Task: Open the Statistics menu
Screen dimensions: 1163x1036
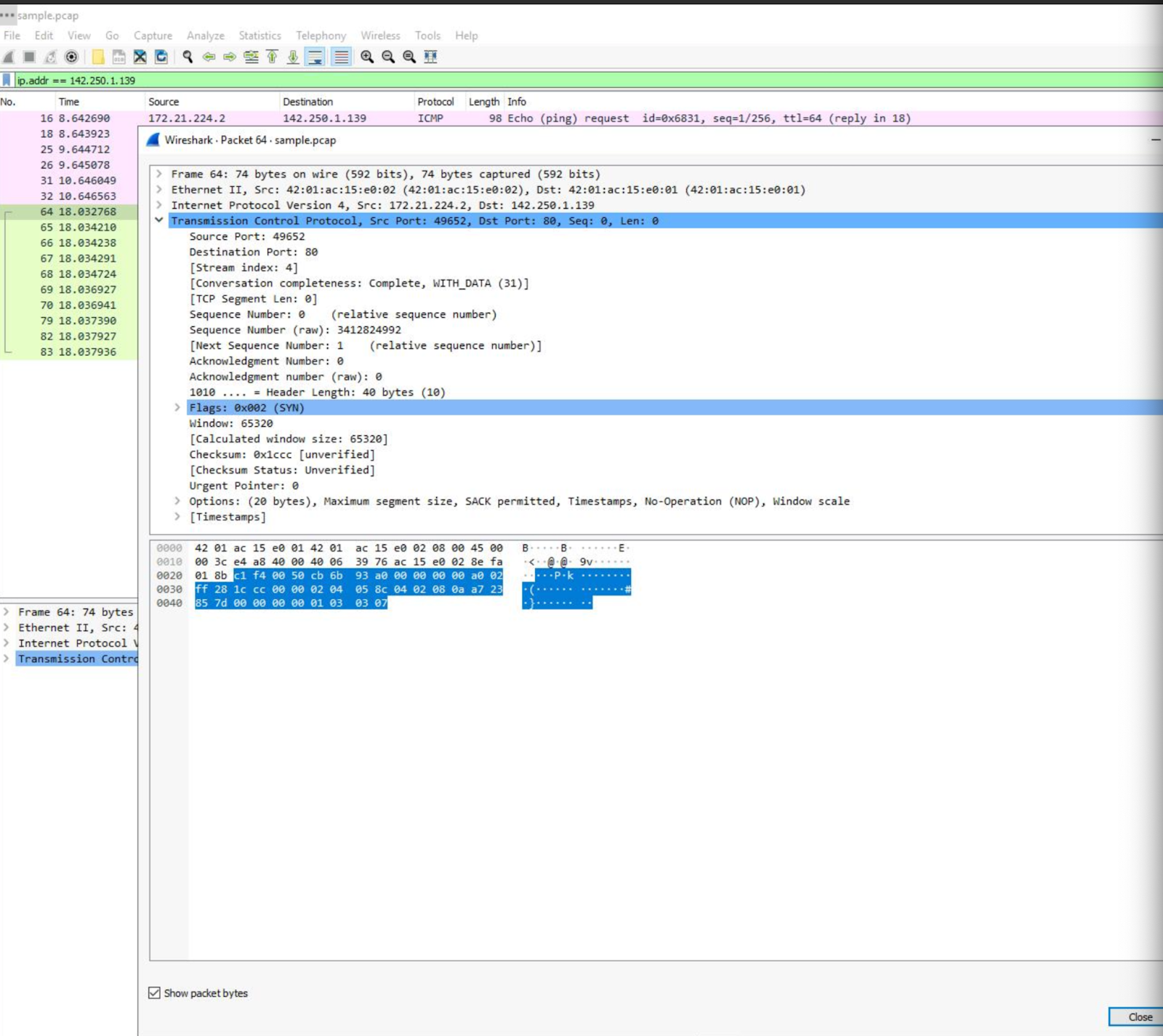Action: 259,36
